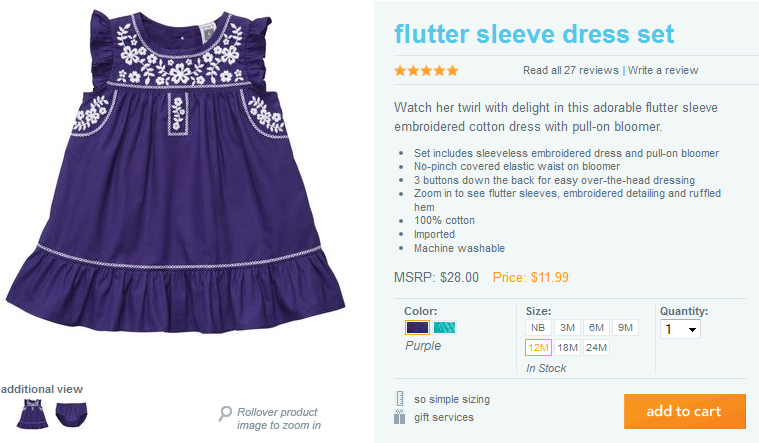Click the gift services icon
Image resolution: width=759 pixels, height=443 pixels.
(x=400, y=417)
